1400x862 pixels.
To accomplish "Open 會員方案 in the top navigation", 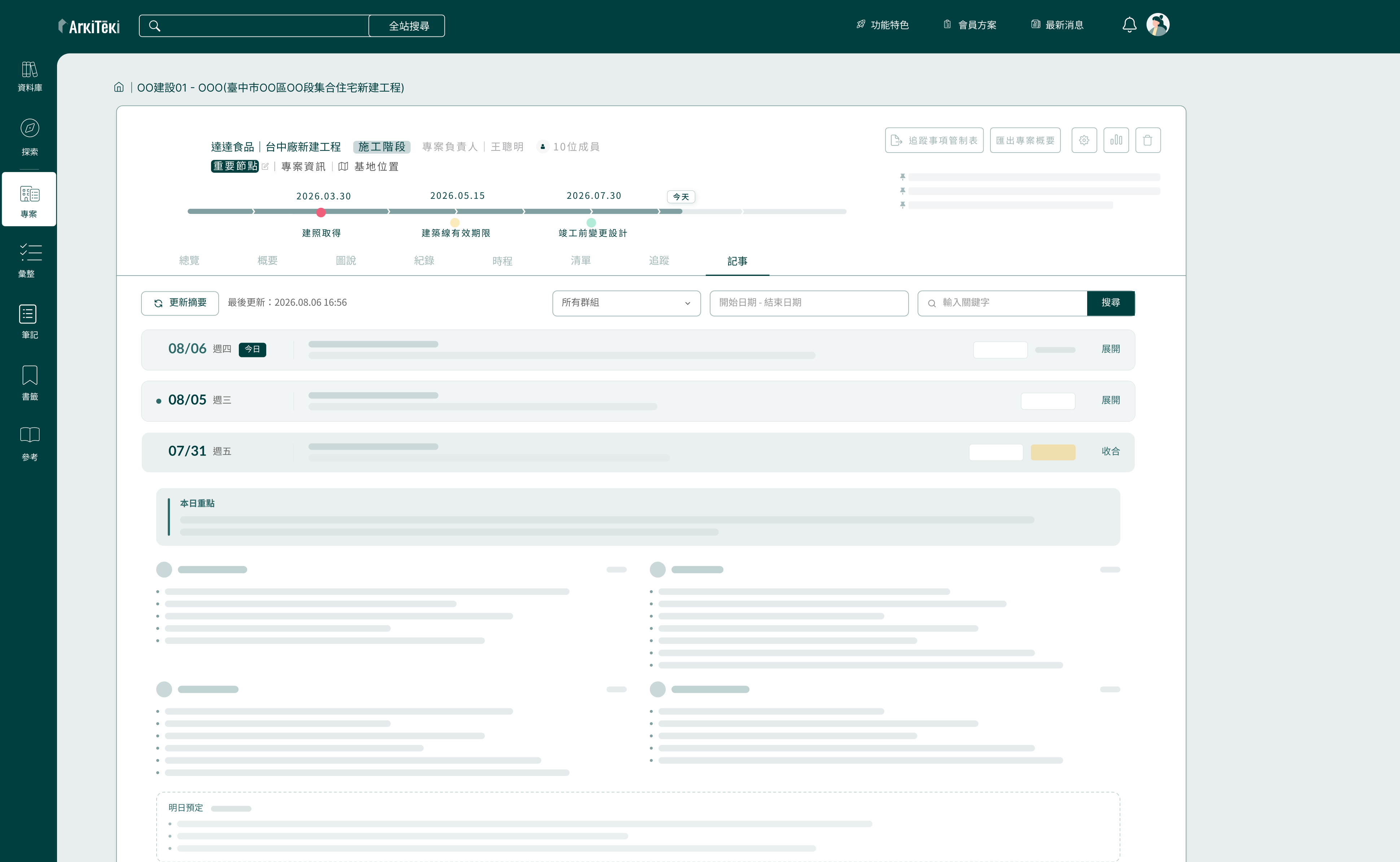I will click(x=970, y=25).
